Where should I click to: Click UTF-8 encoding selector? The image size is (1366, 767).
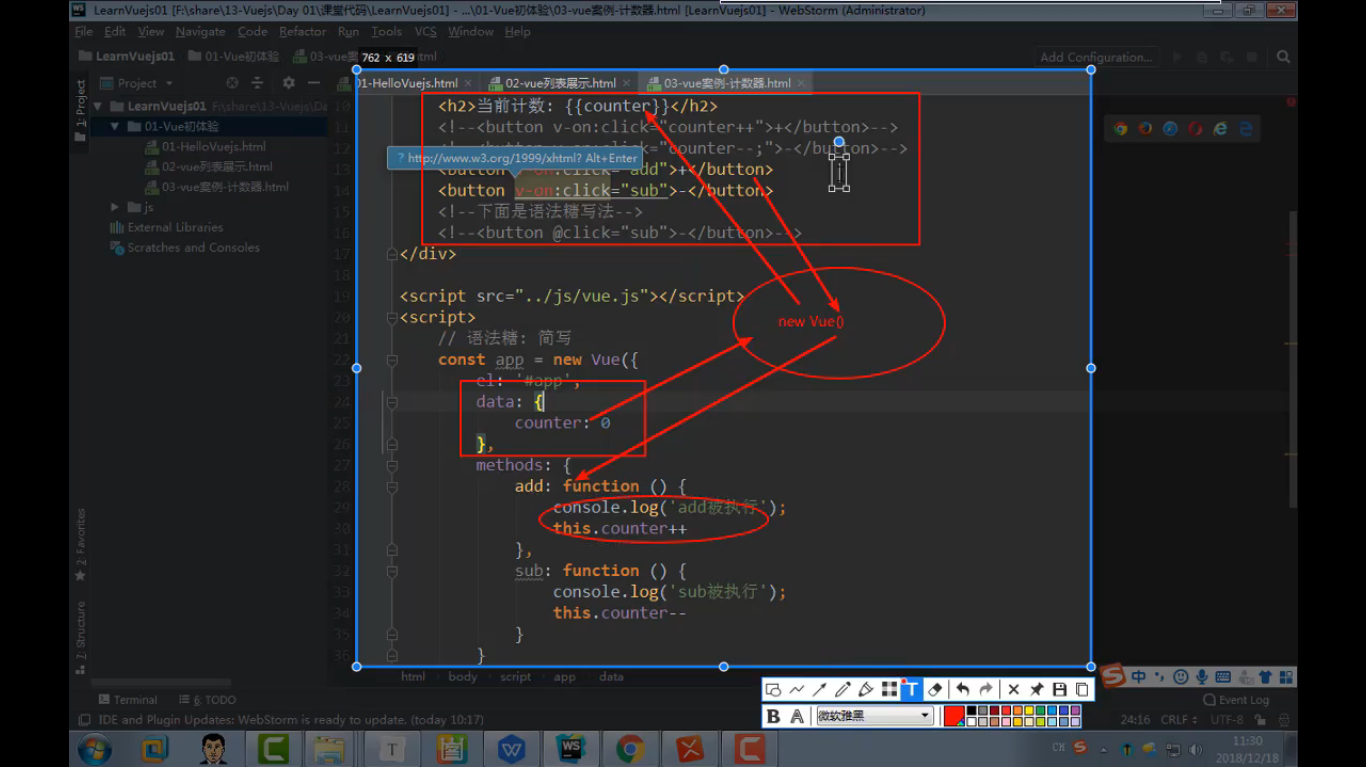[1227, 719]
